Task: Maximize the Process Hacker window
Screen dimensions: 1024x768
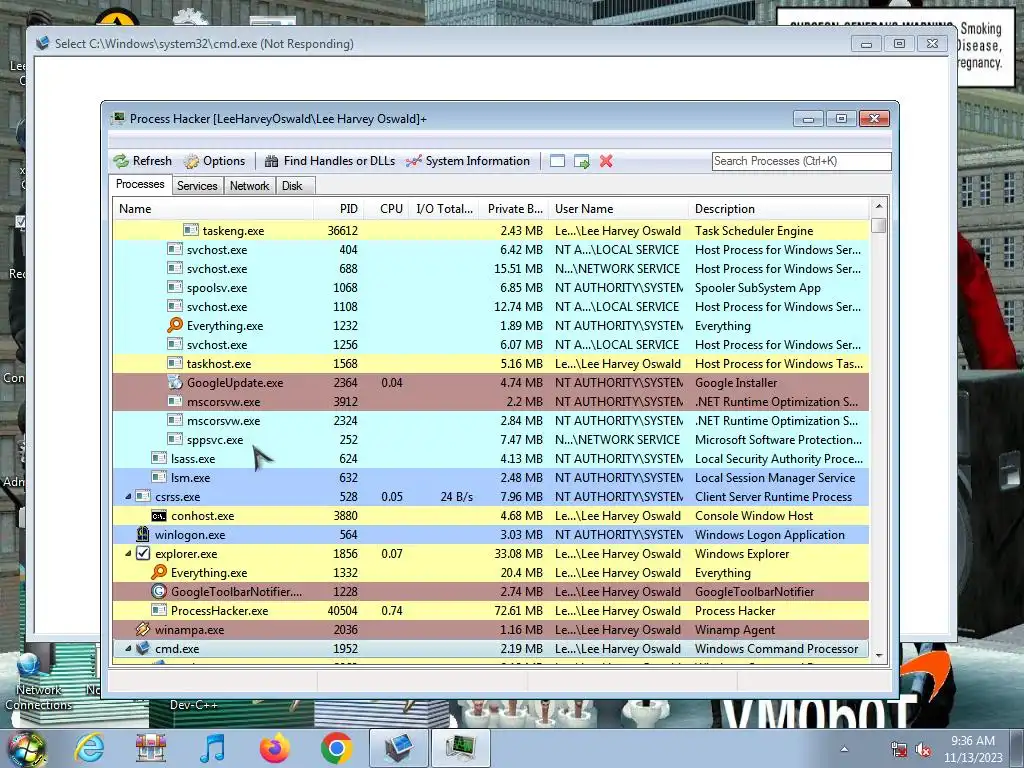Action: click(x=841, y=118)
